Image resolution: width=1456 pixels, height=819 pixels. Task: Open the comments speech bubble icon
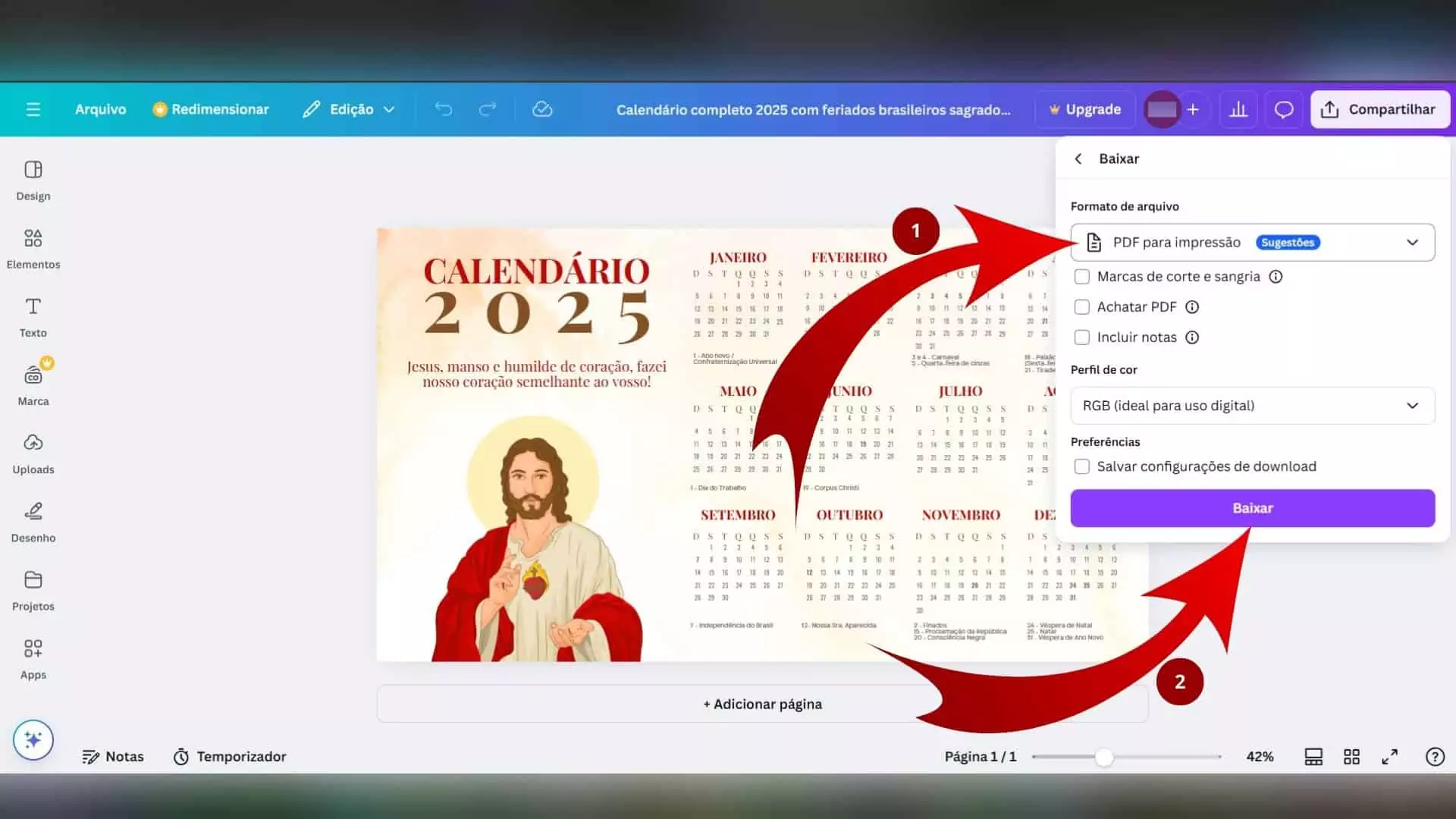(x=1284, y=109)
